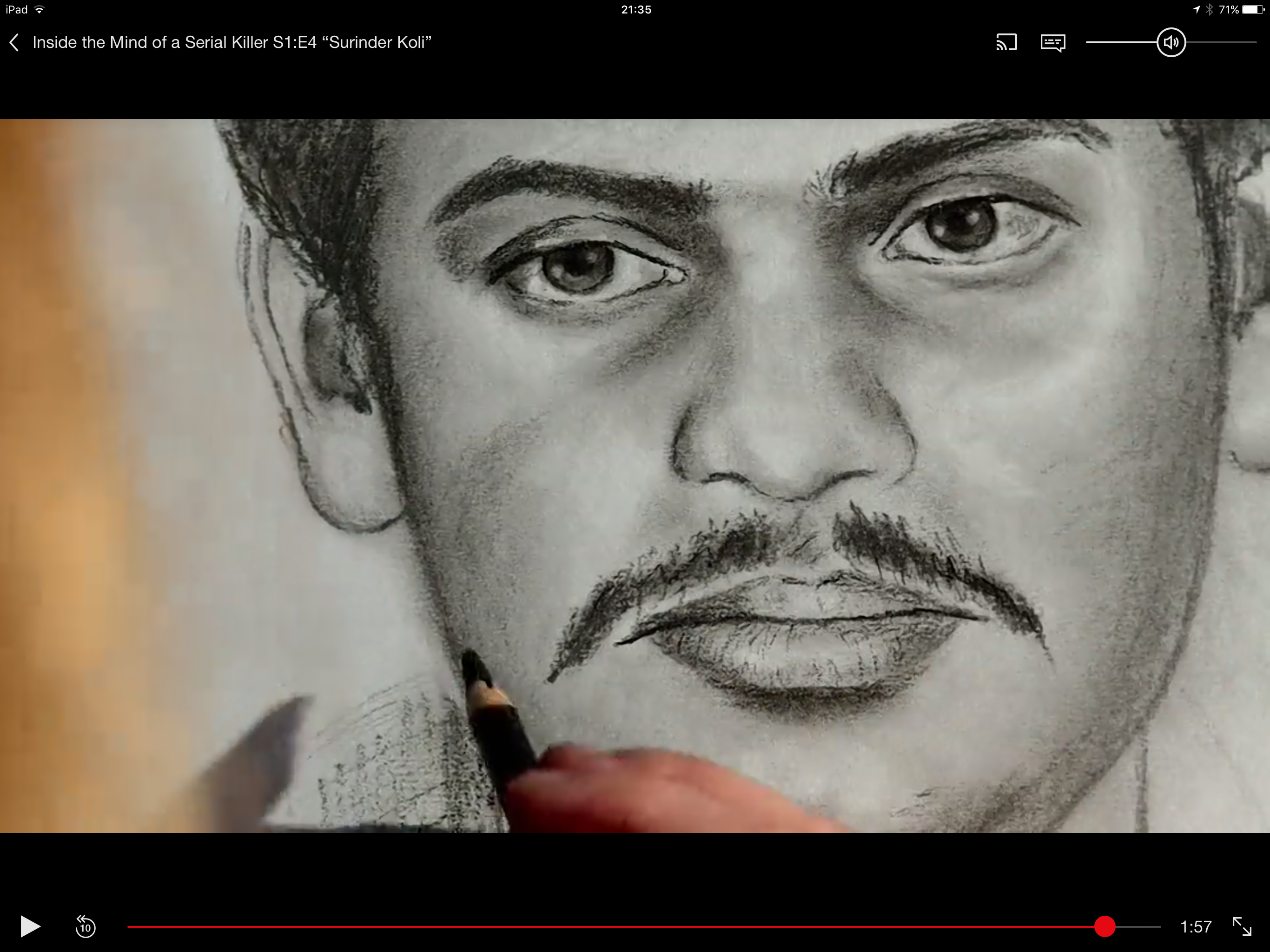Tap the 1:57 remaining time label
The height and width of the screenshot is (952, 1270).
coord(1195,926)
